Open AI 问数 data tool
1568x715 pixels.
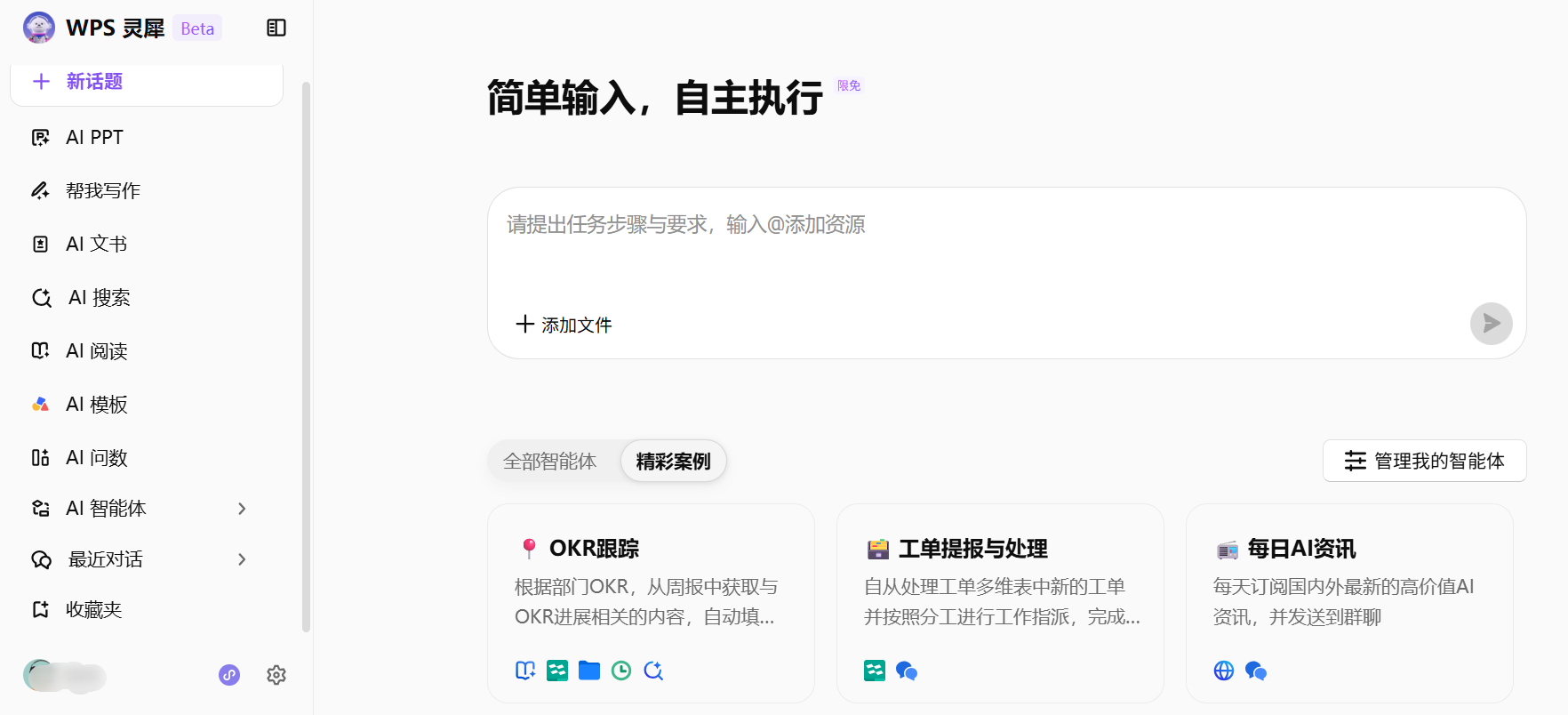tap(96, 458)
